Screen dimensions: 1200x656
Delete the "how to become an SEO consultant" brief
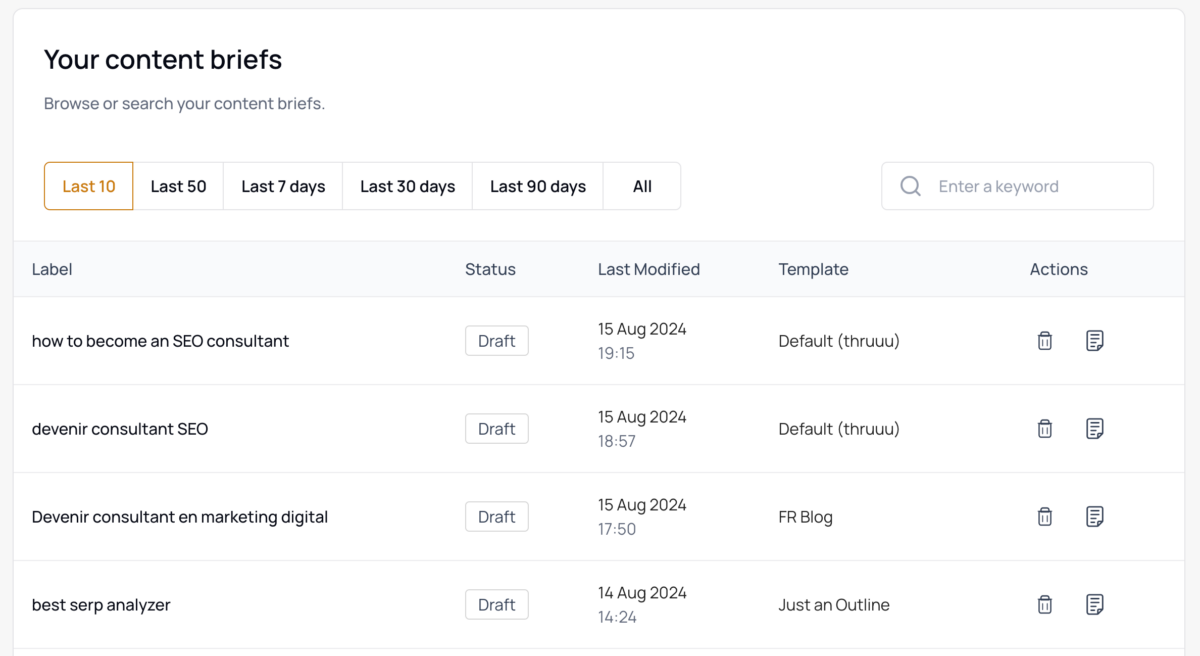[1044, 340]
